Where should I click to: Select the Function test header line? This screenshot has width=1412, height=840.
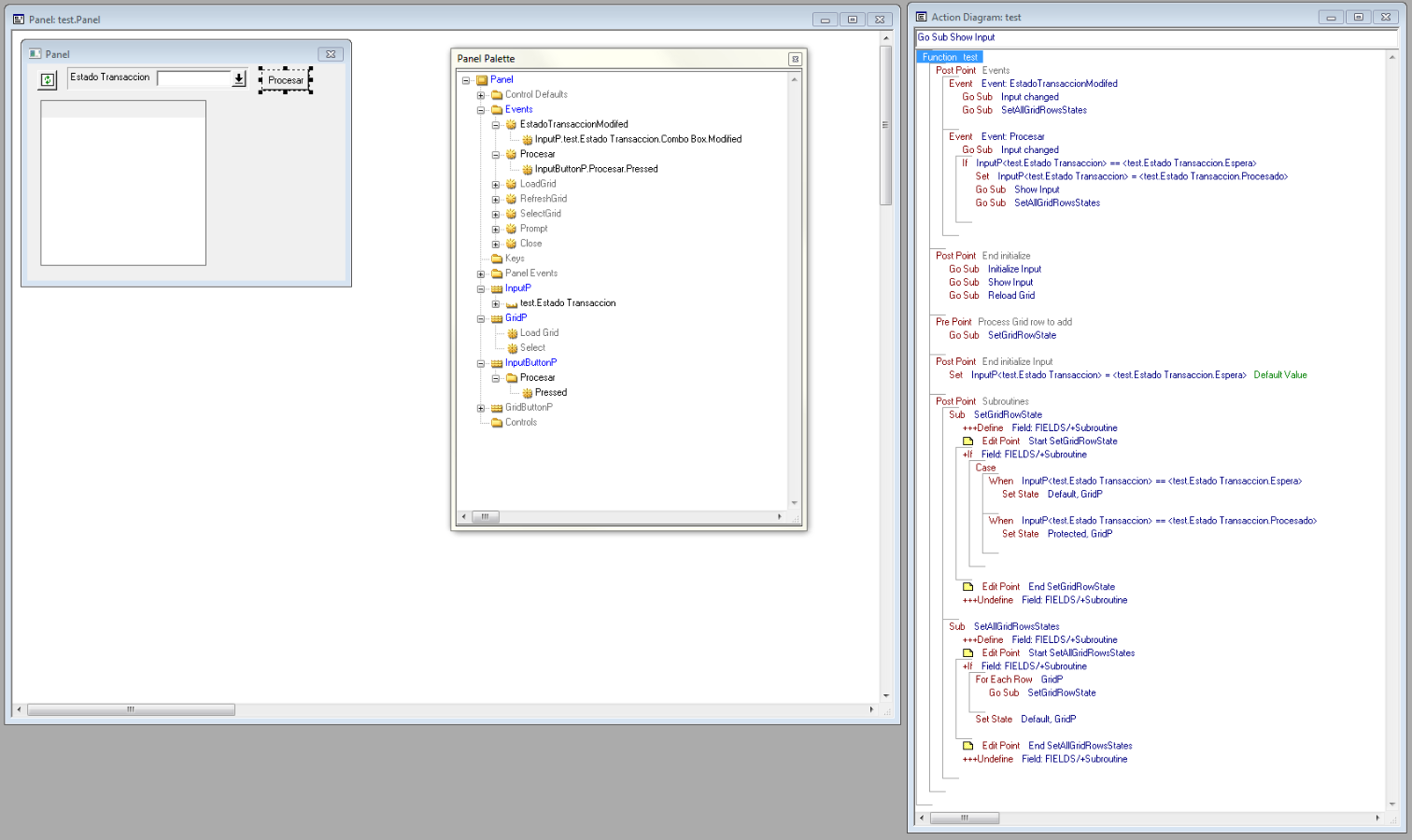[950, 57]
